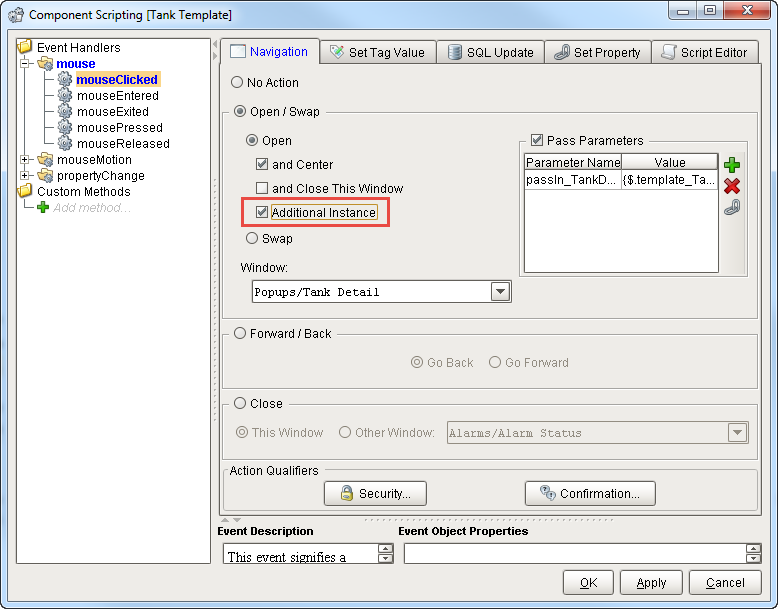Image resolution: width=778 pixels, height=609 pixels.
Task: Open the Alarms/Alarm Status window dropdown
Action: click(x=737, y=432)
